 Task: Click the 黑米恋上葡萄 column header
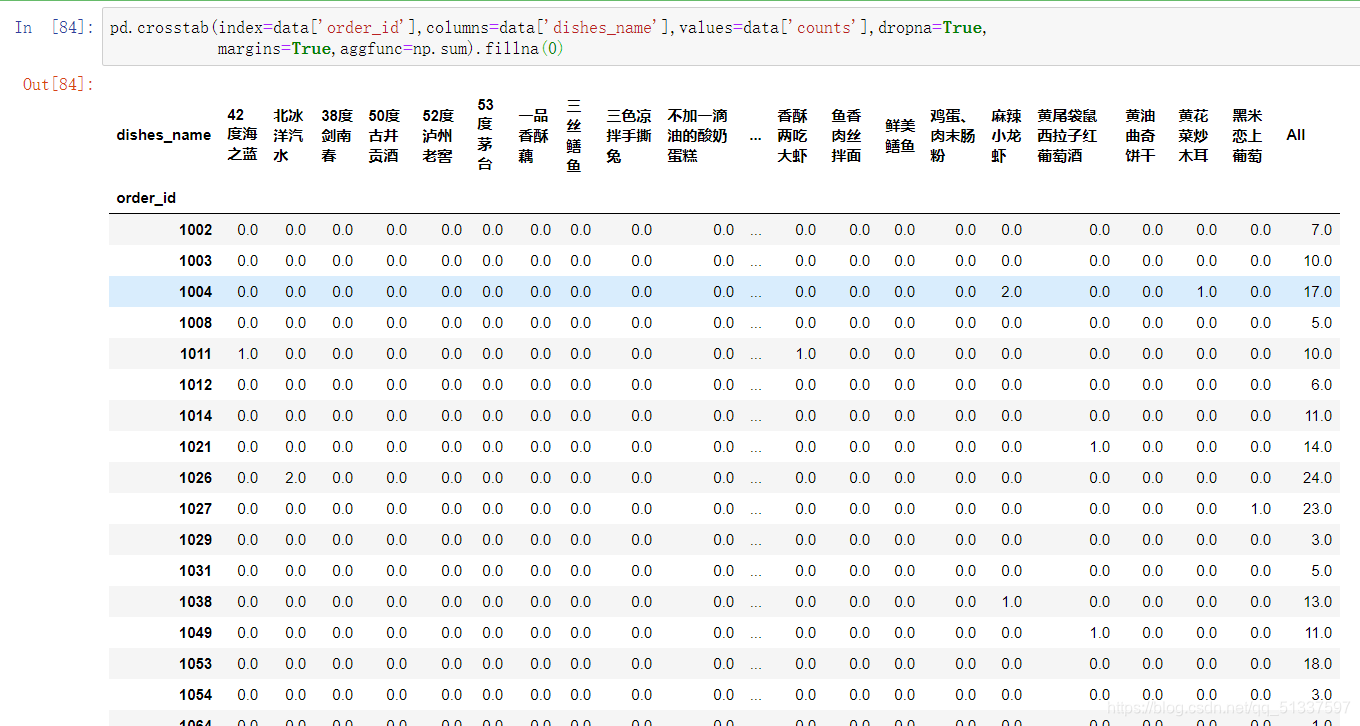(x=1248, y=135)
